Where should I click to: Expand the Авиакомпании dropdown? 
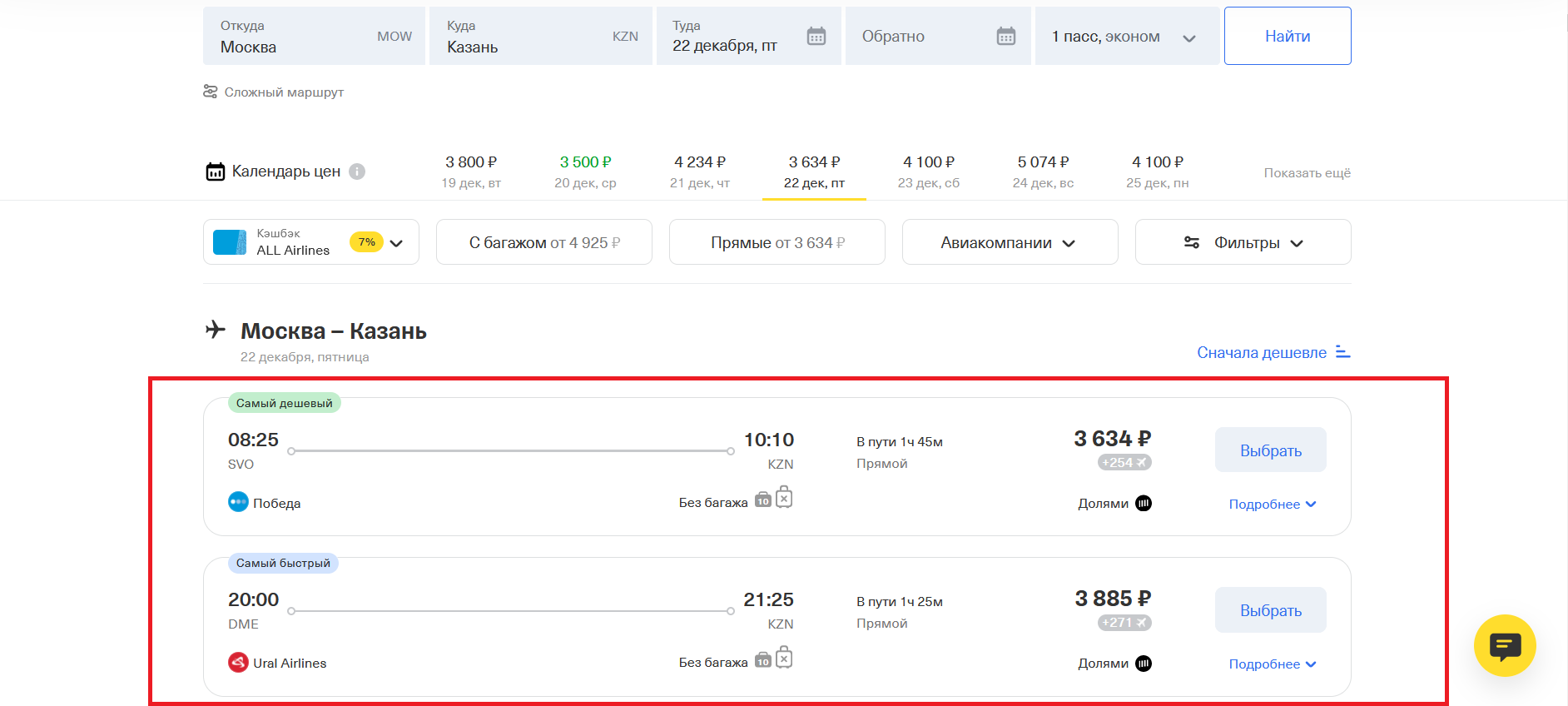pyautogui.click(x=1009, y=242)
